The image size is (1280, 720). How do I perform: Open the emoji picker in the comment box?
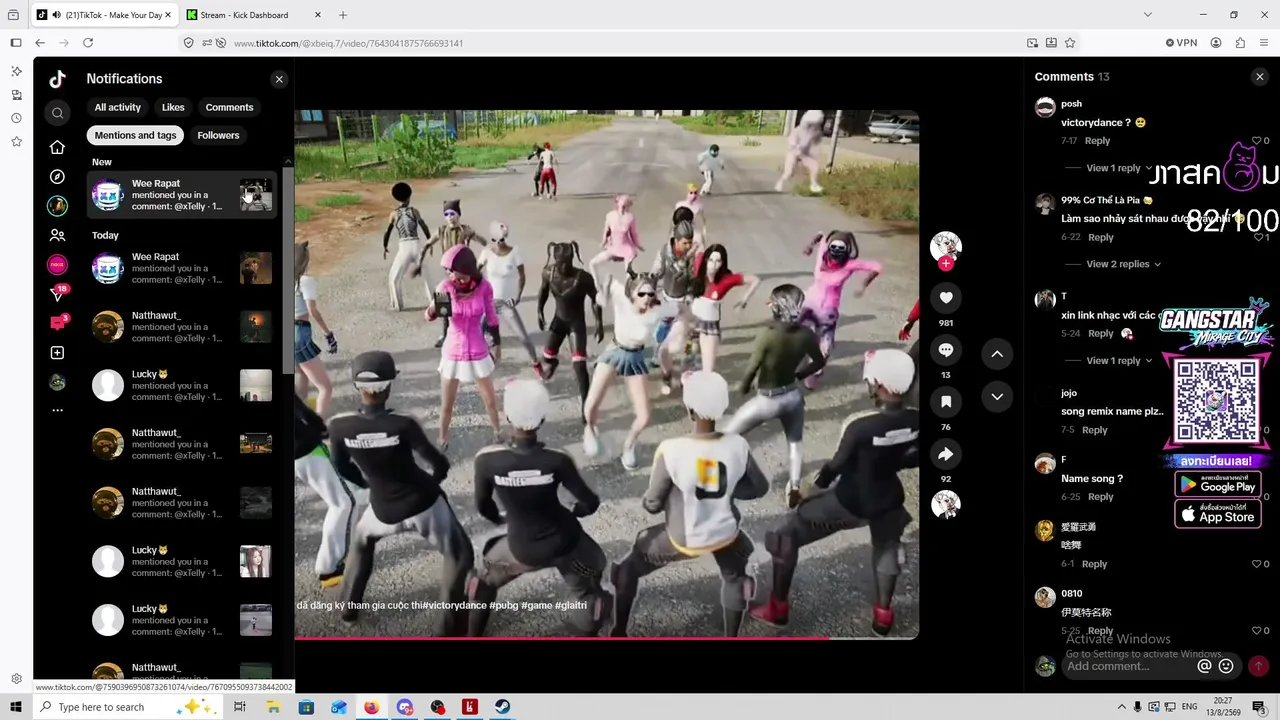[1226, 666]
